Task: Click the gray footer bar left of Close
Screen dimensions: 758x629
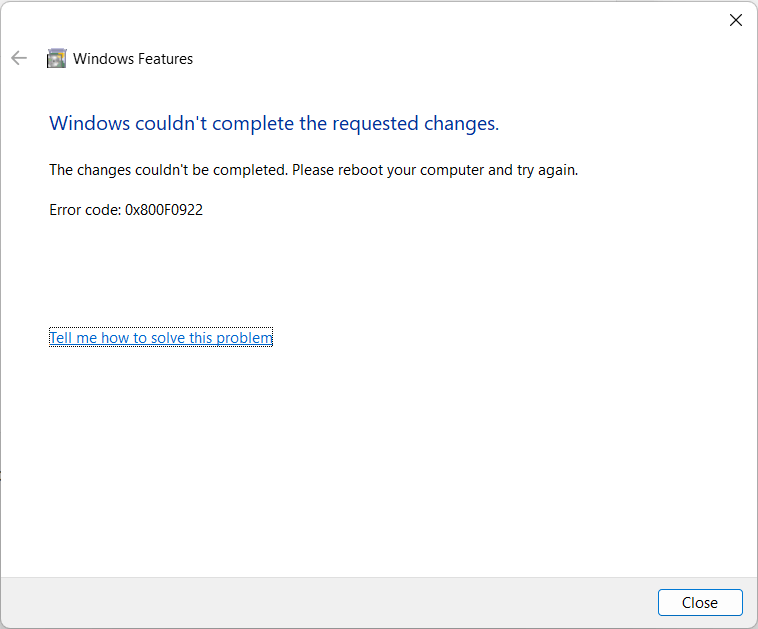Action: tap(320, 602)
